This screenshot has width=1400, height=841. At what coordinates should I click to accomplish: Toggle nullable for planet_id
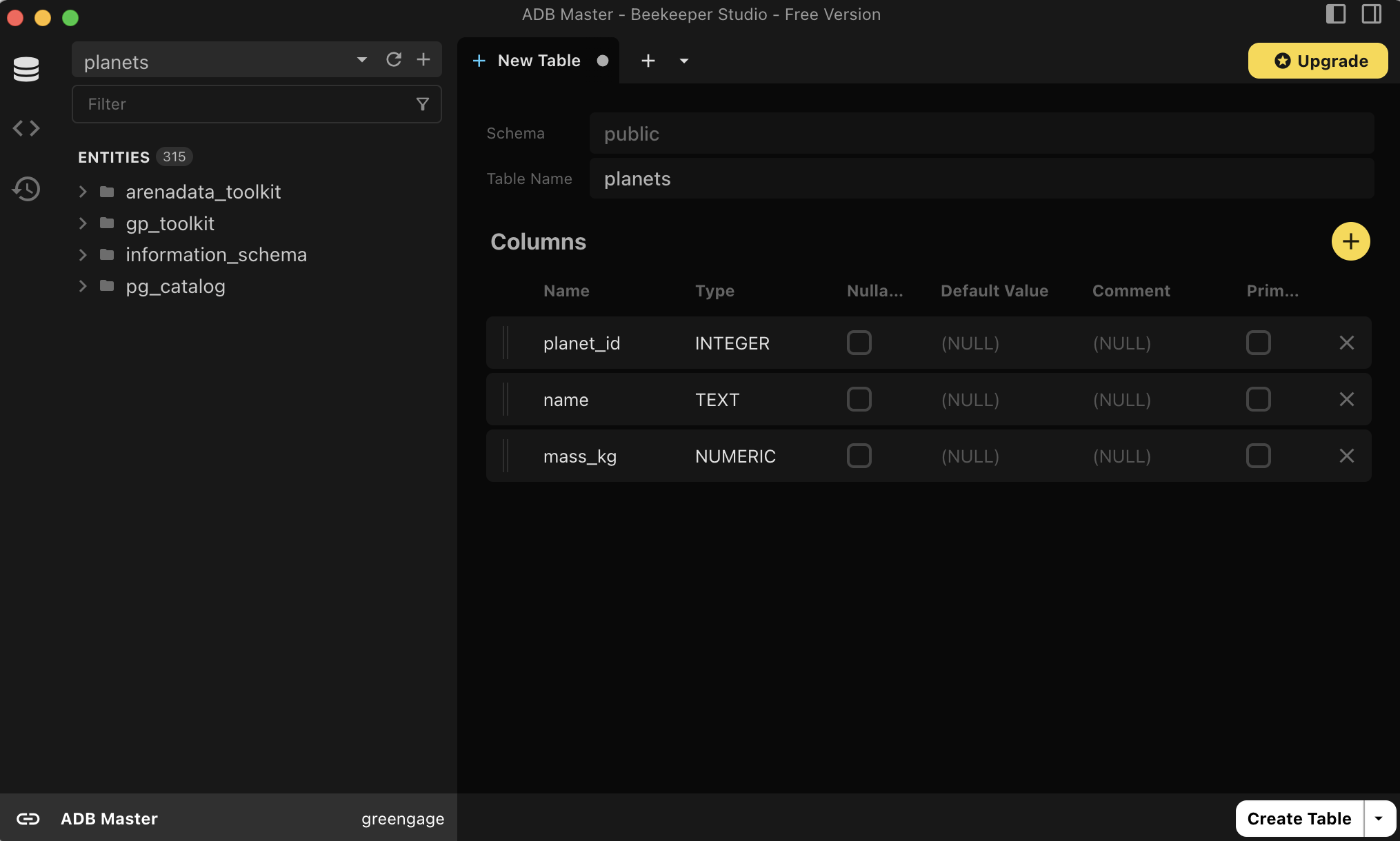point(859,343)
